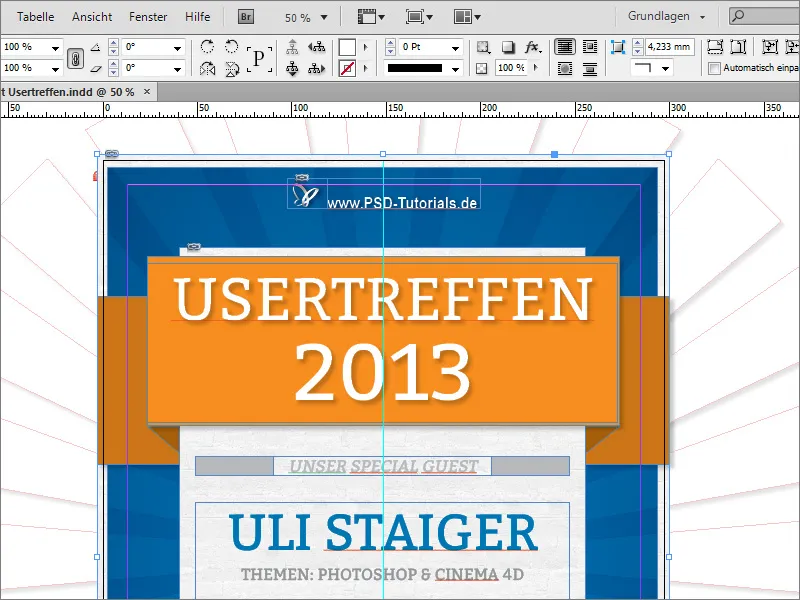The width and height of the screenshot is (800, 600).
Task: Open the view options filmstrip icon menu
Action: (x=371, y=17)
